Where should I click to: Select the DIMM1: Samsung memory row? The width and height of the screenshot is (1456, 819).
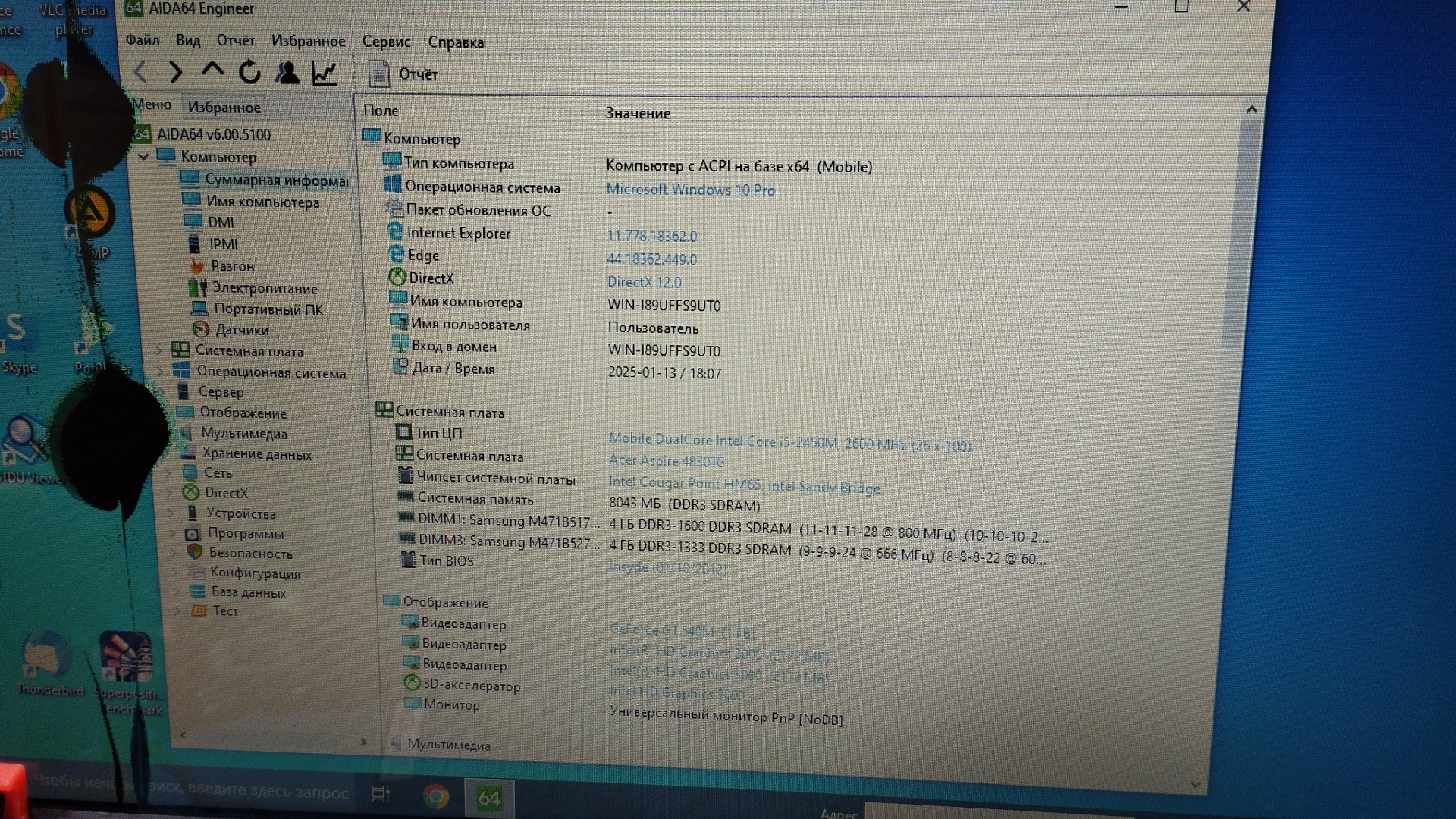click(724, 528)
